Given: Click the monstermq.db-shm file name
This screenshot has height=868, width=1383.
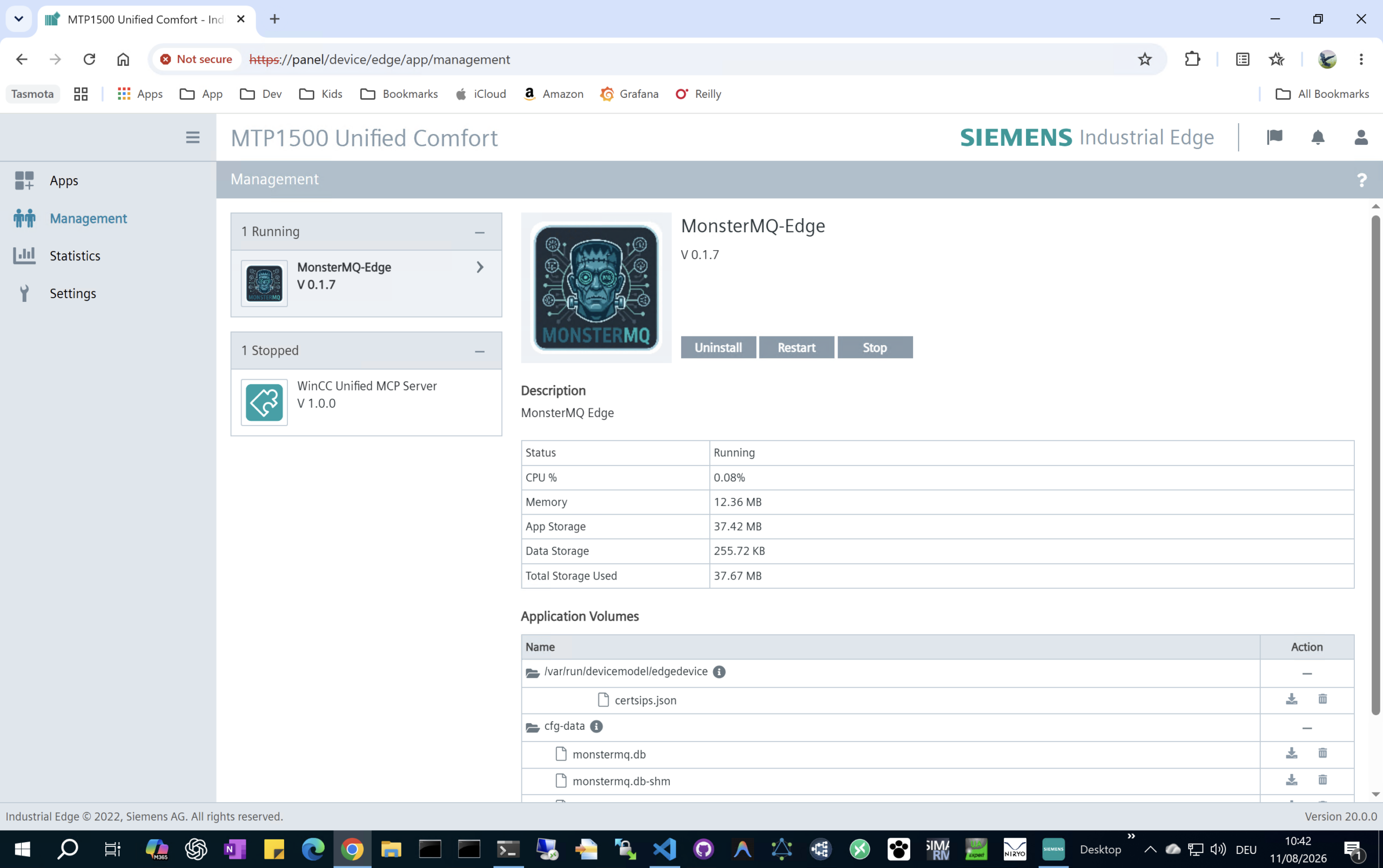Looking at the screenshot, I should coord(621,782).
